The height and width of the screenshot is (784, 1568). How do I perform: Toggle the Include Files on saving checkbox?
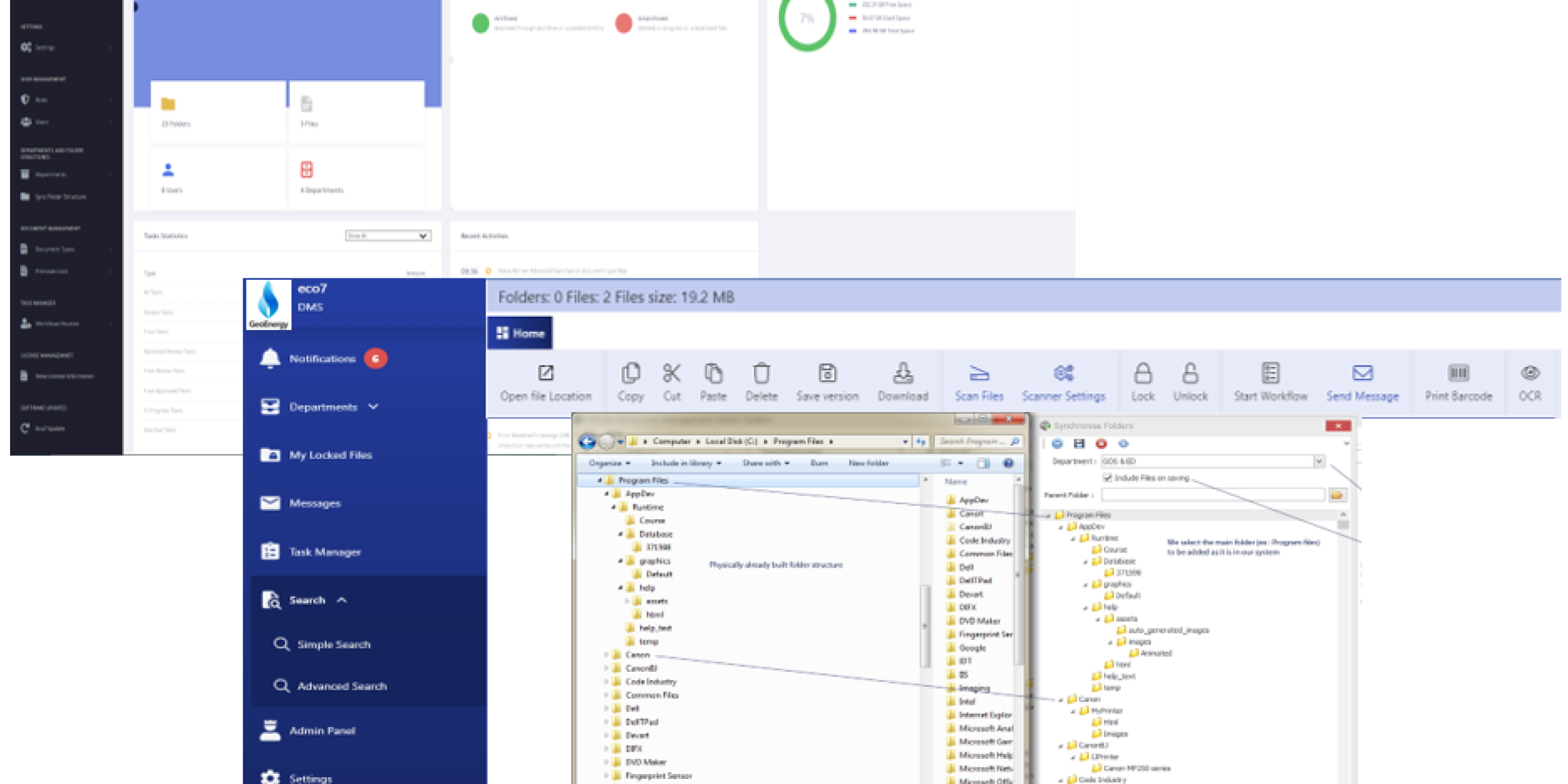1107,478
